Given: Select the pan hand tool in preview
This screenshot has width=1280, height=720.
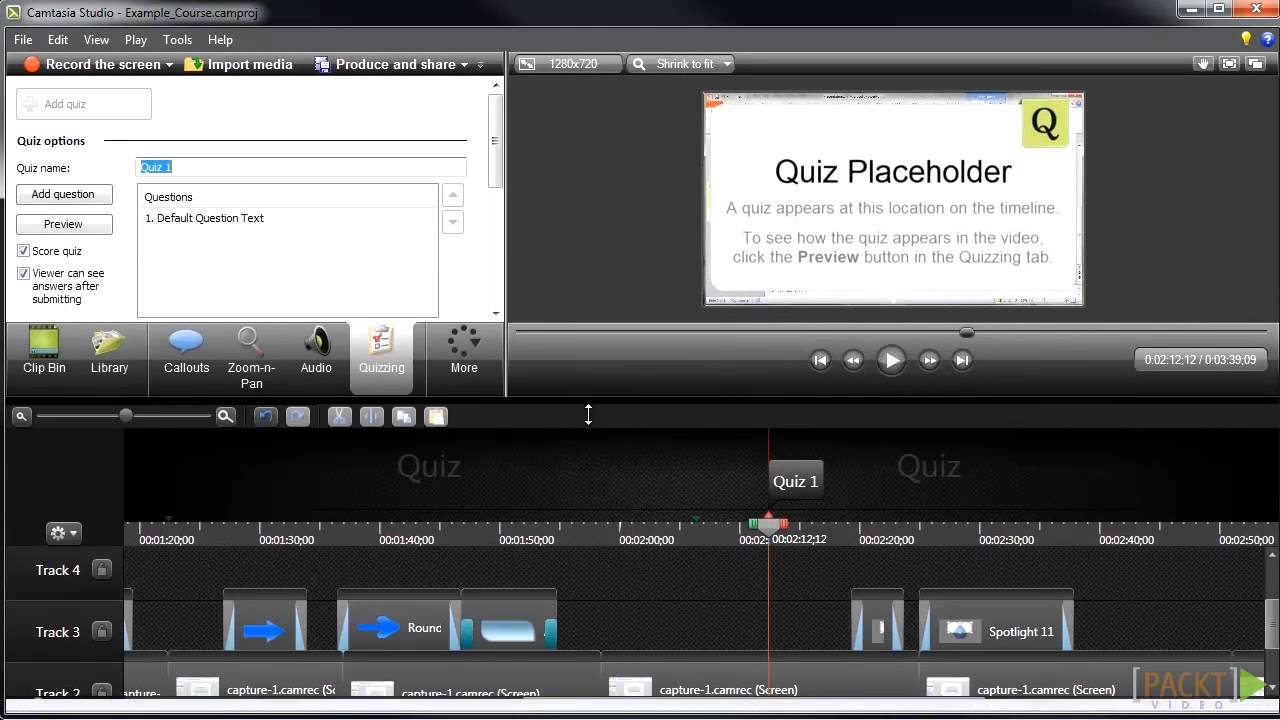Looking at the screenshot, I should point(1203,64).
